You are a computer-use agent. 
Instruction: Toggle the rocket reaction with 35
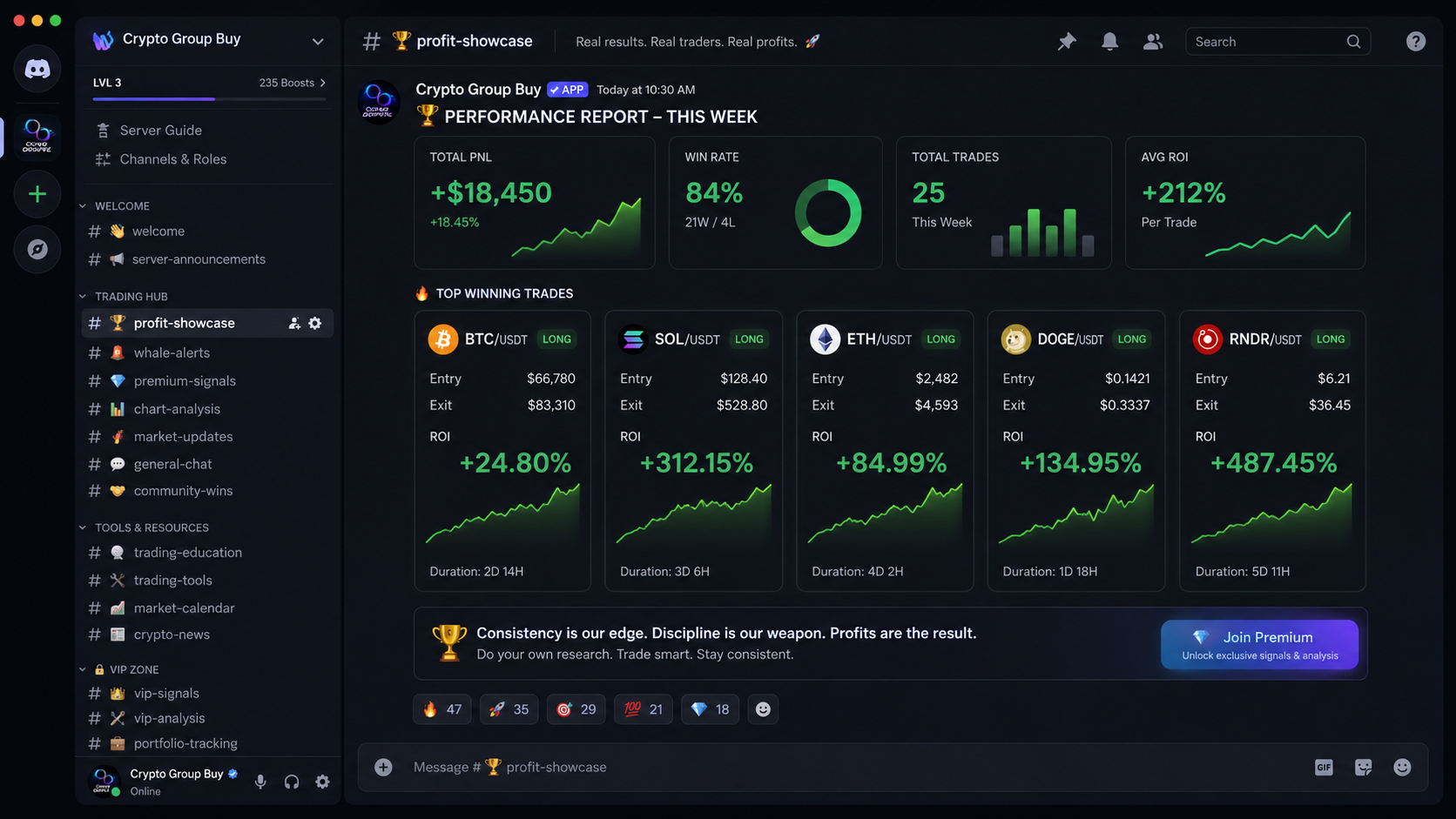509,709
